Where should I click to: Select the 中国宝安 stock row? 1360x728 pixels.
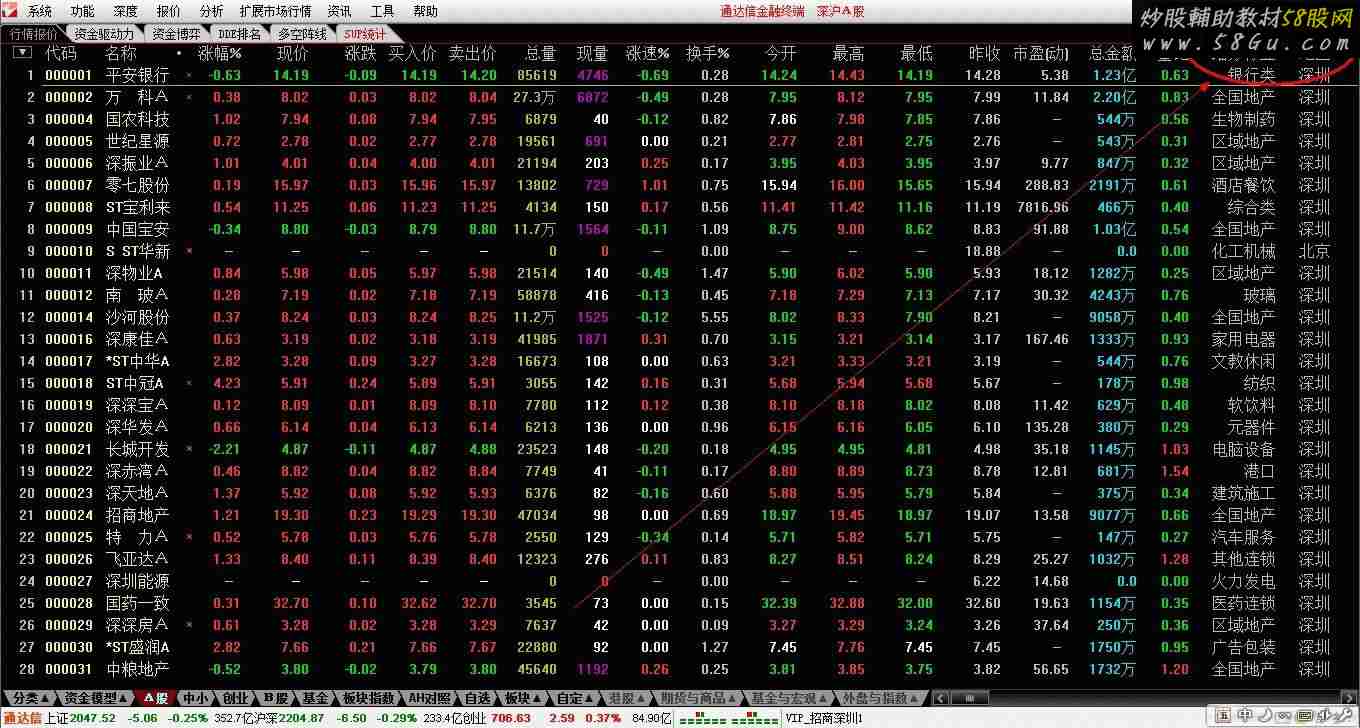[680, 229]
